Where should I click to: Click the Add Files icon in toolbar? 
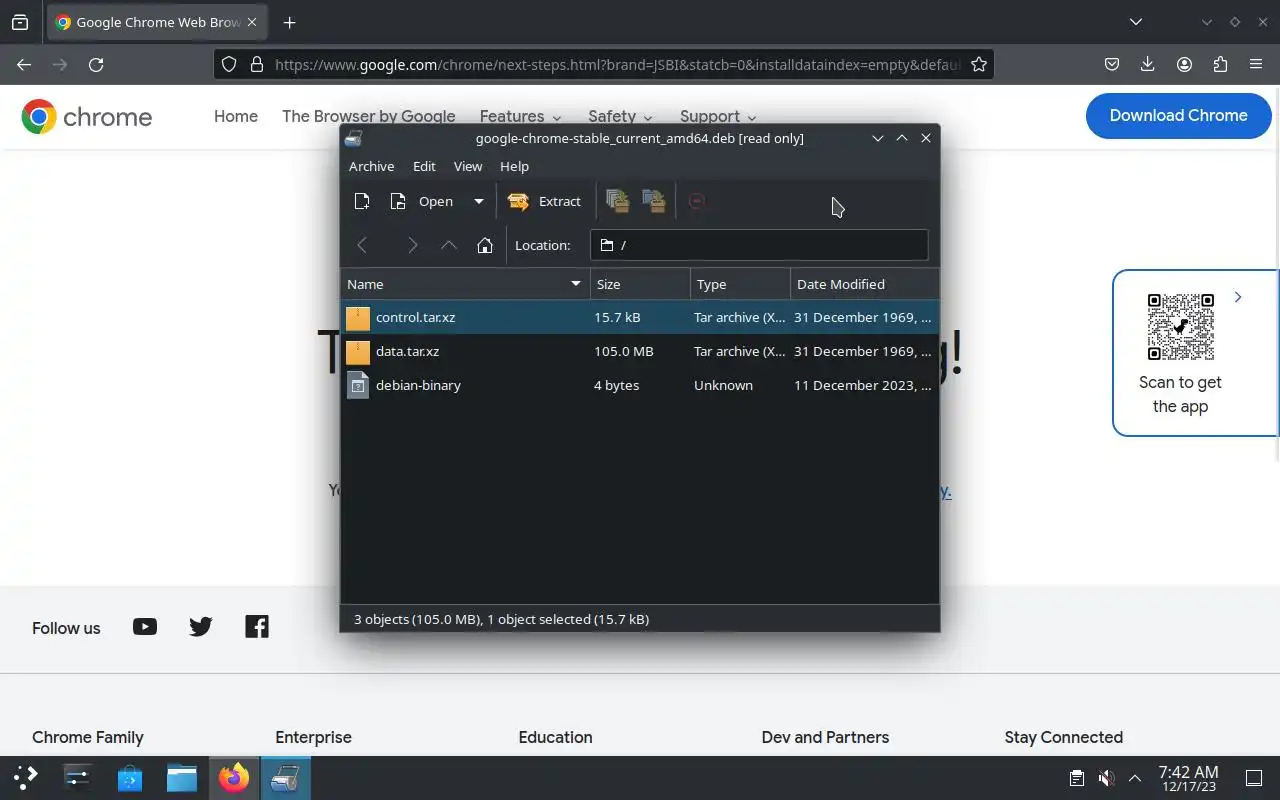point(617,201)
